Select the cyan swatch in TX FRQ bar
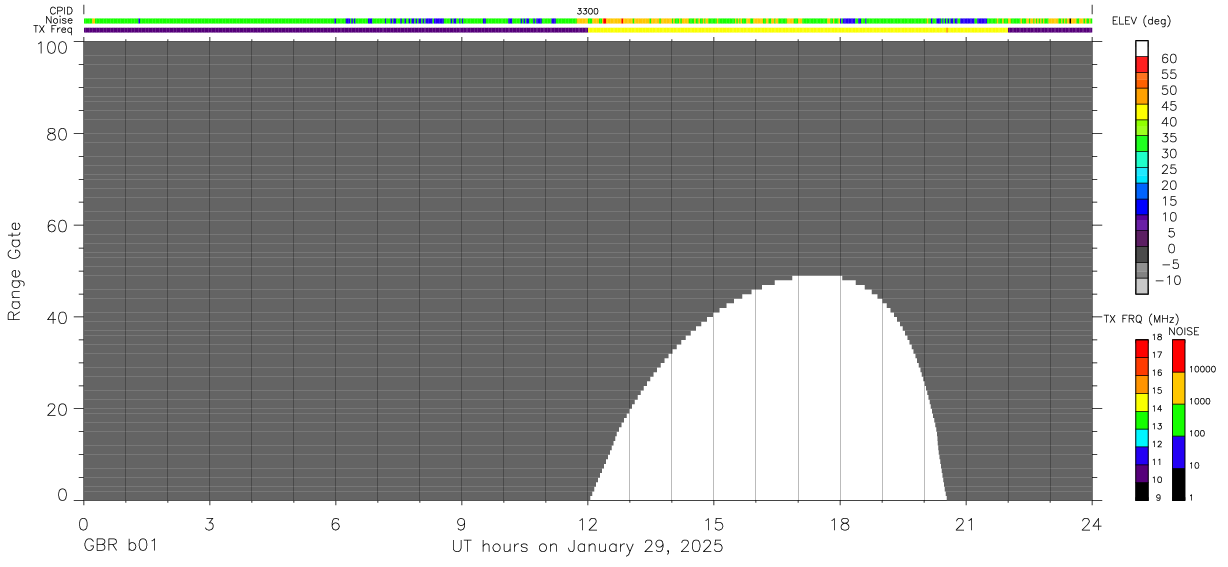 tap(1142, 438)
